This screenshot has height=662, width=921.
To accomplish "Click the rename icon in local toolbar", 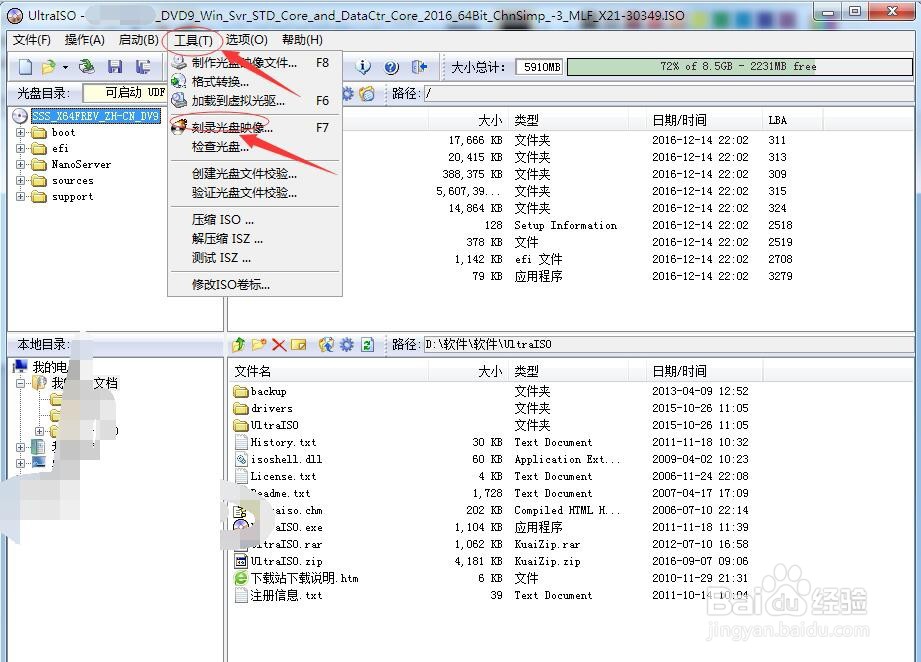I will [299, 345].
